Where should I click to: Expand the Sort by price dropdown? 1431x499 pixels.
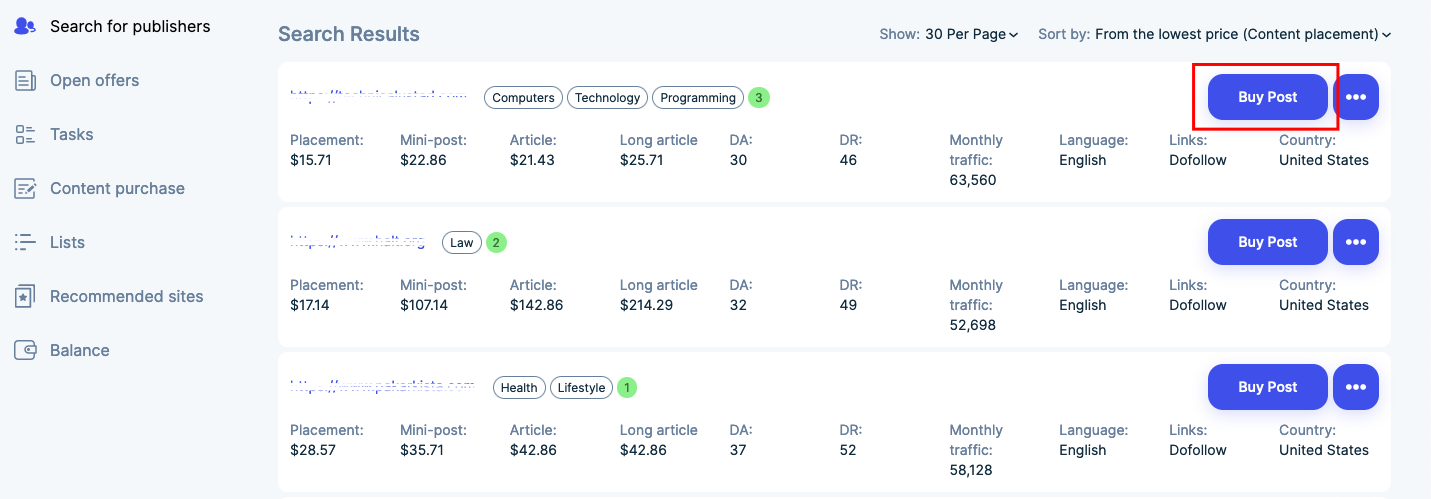(x=1242, y=34)
